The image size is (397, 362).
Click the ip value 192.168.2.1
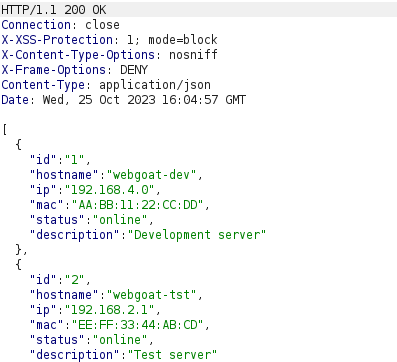point(109,310)
